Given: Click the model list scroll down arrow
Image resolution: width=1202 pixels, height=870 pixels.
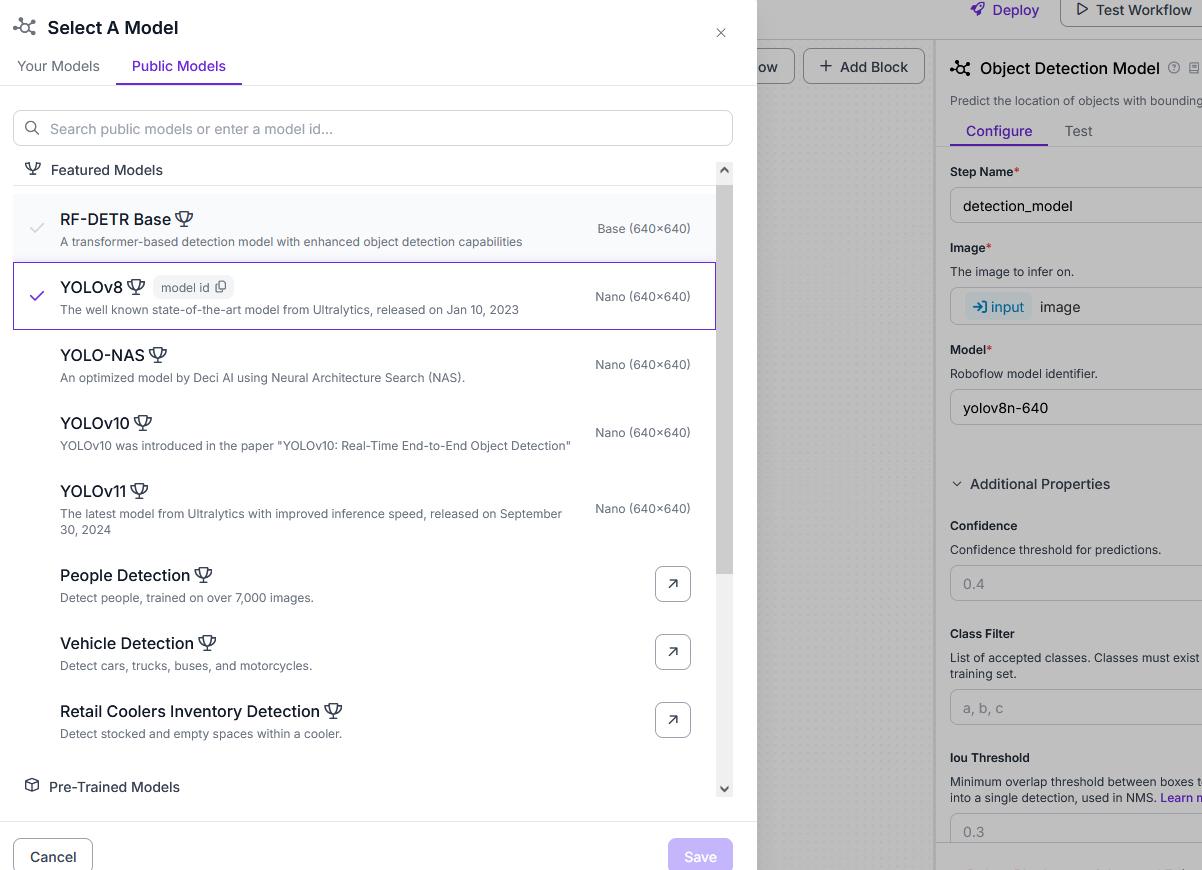Looking at the screenshot, I should click(x=725, y=789).
